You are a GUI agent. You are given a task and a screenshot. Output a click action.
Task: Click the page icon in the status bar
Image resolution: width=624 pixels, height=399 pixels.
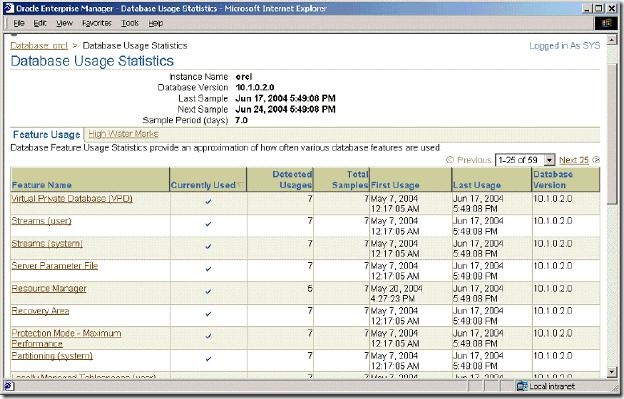point(9,386)
